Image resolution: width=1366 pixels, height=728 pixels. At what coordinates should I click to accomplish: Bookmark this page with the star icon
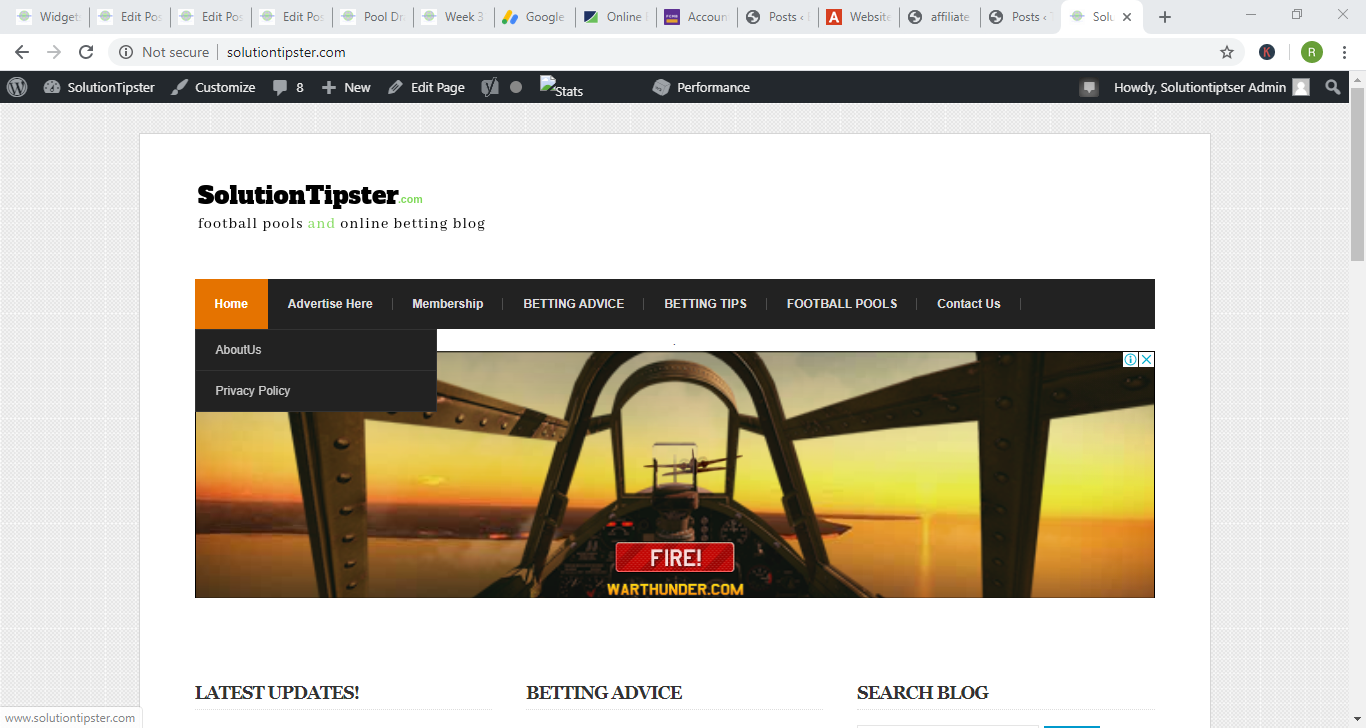pos(1227,52)
